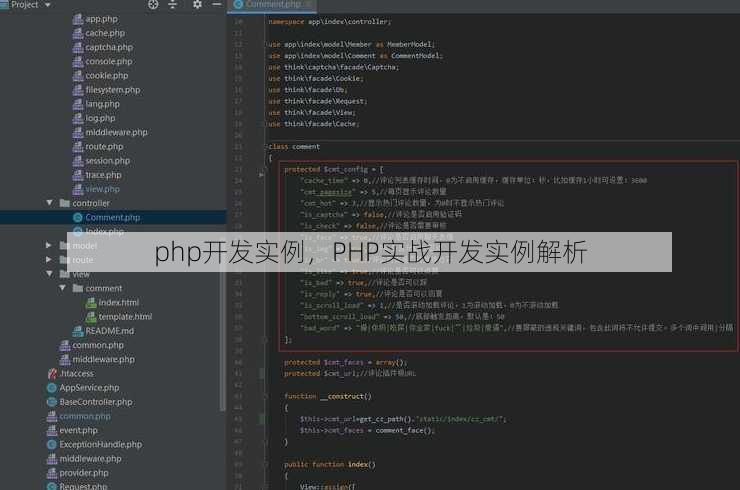Open app.php in project tree
The width and height of the screenshot is (740, 490).
pyautogui.click(x=101, y=19)
